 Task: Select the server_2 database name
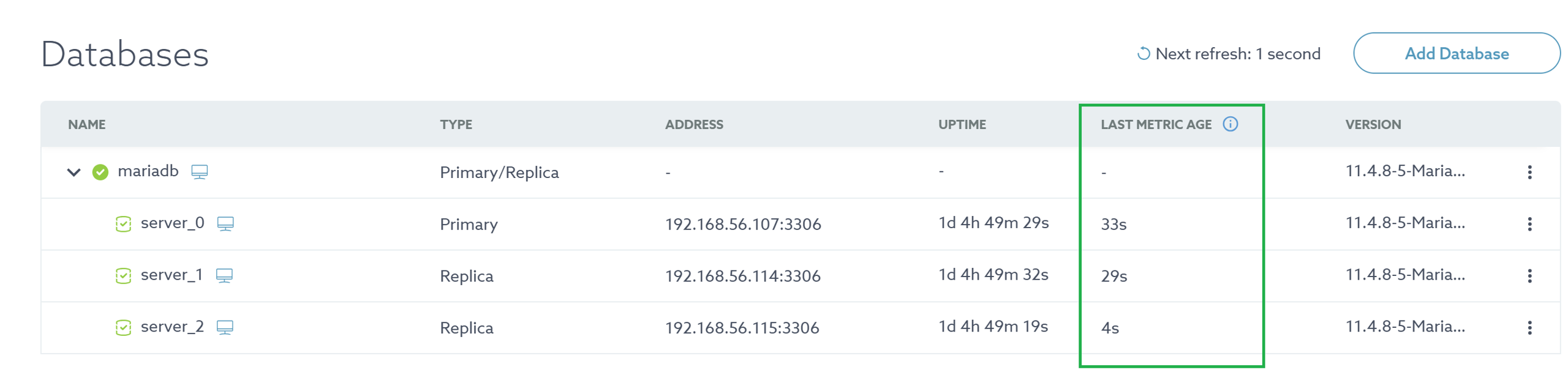(172, 327)
